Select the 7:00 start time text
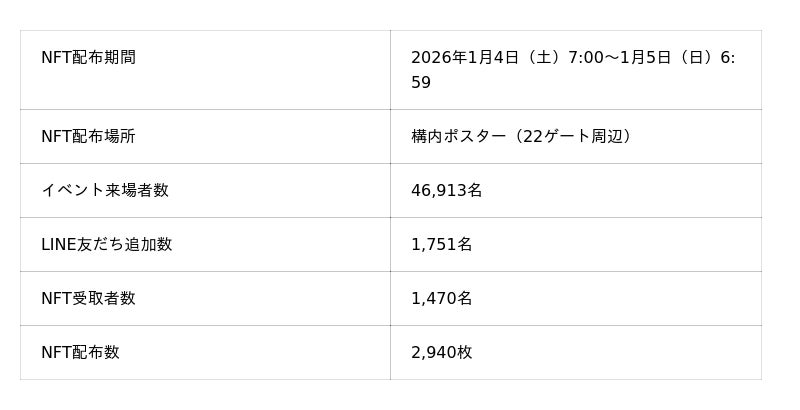This screenshot has width=800, height=410. click(x=586, y=58)
